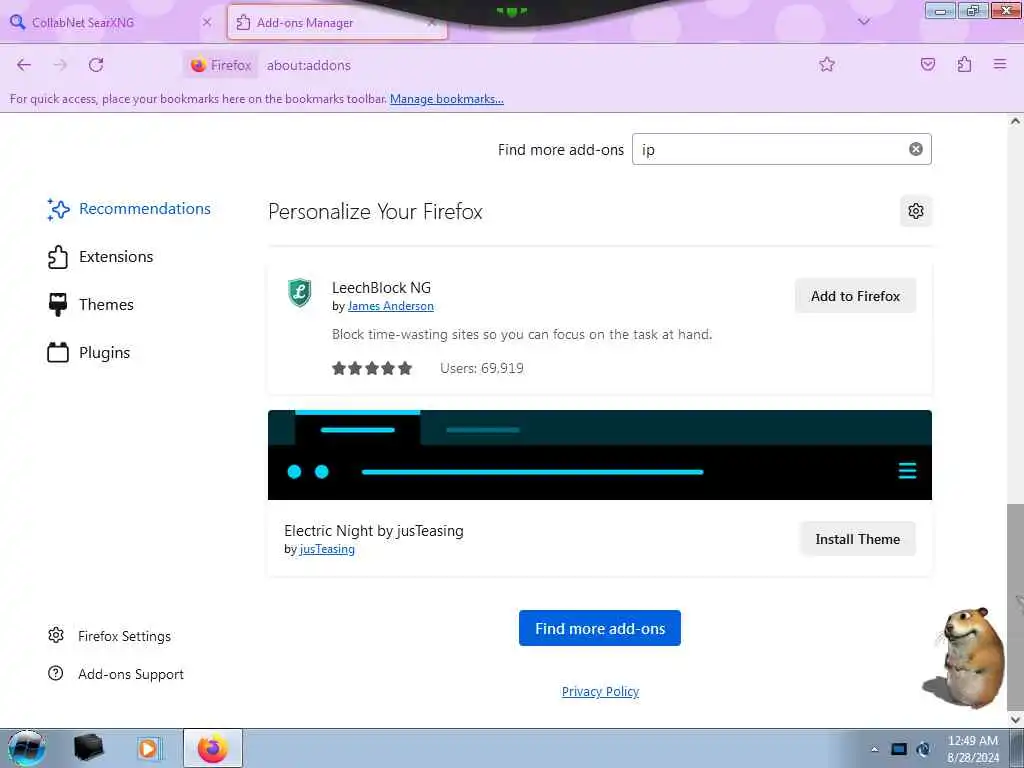The image size is (1024, 768).
Task: Click the blue Find more add-ons button
Action: (x=600, y=628)
